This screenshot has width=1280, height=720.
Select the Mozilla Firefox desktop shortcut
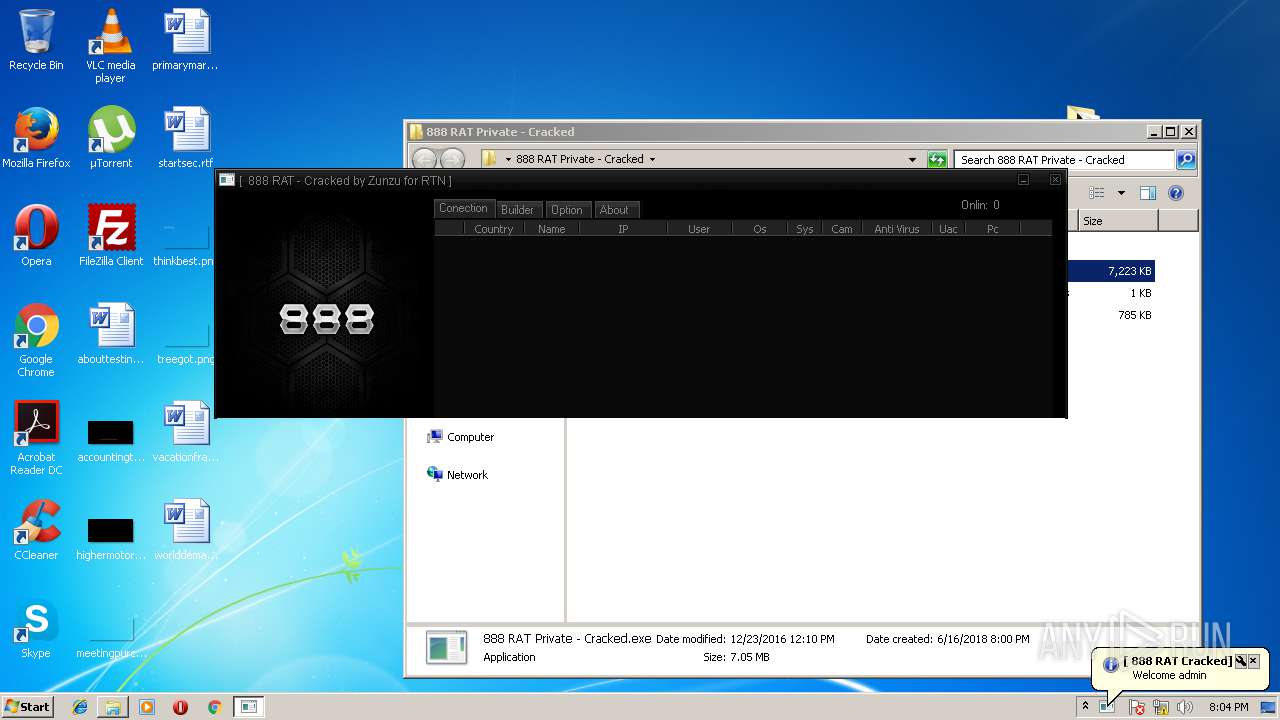(x=36, y=138)
